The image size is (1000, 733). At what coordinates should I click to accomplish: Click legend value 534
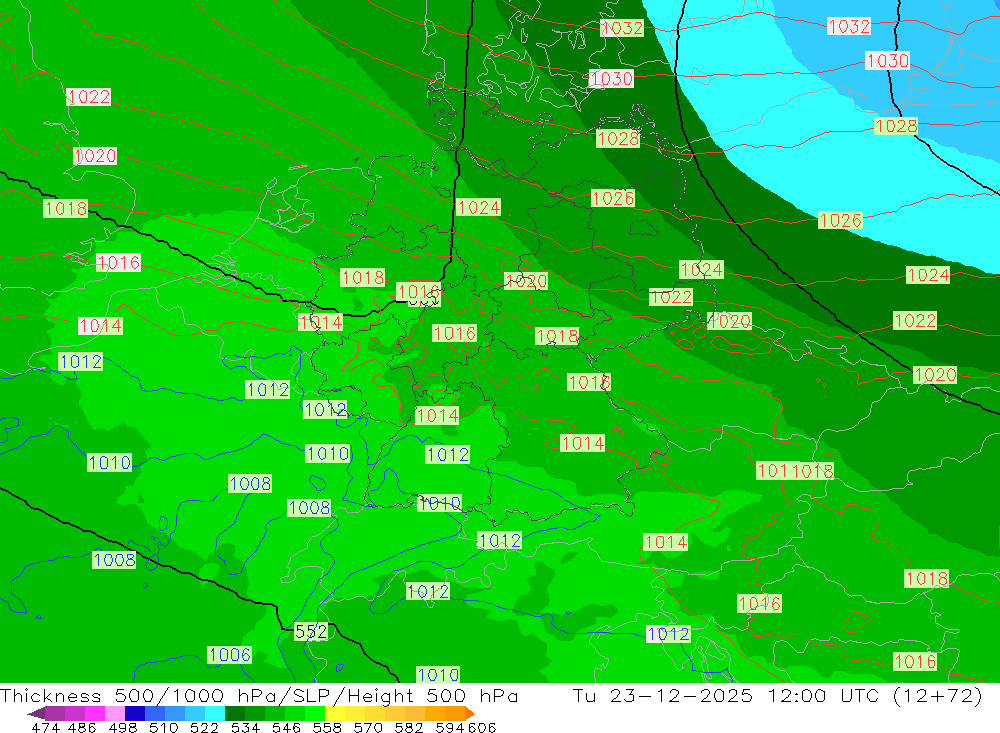click(245, 727)
